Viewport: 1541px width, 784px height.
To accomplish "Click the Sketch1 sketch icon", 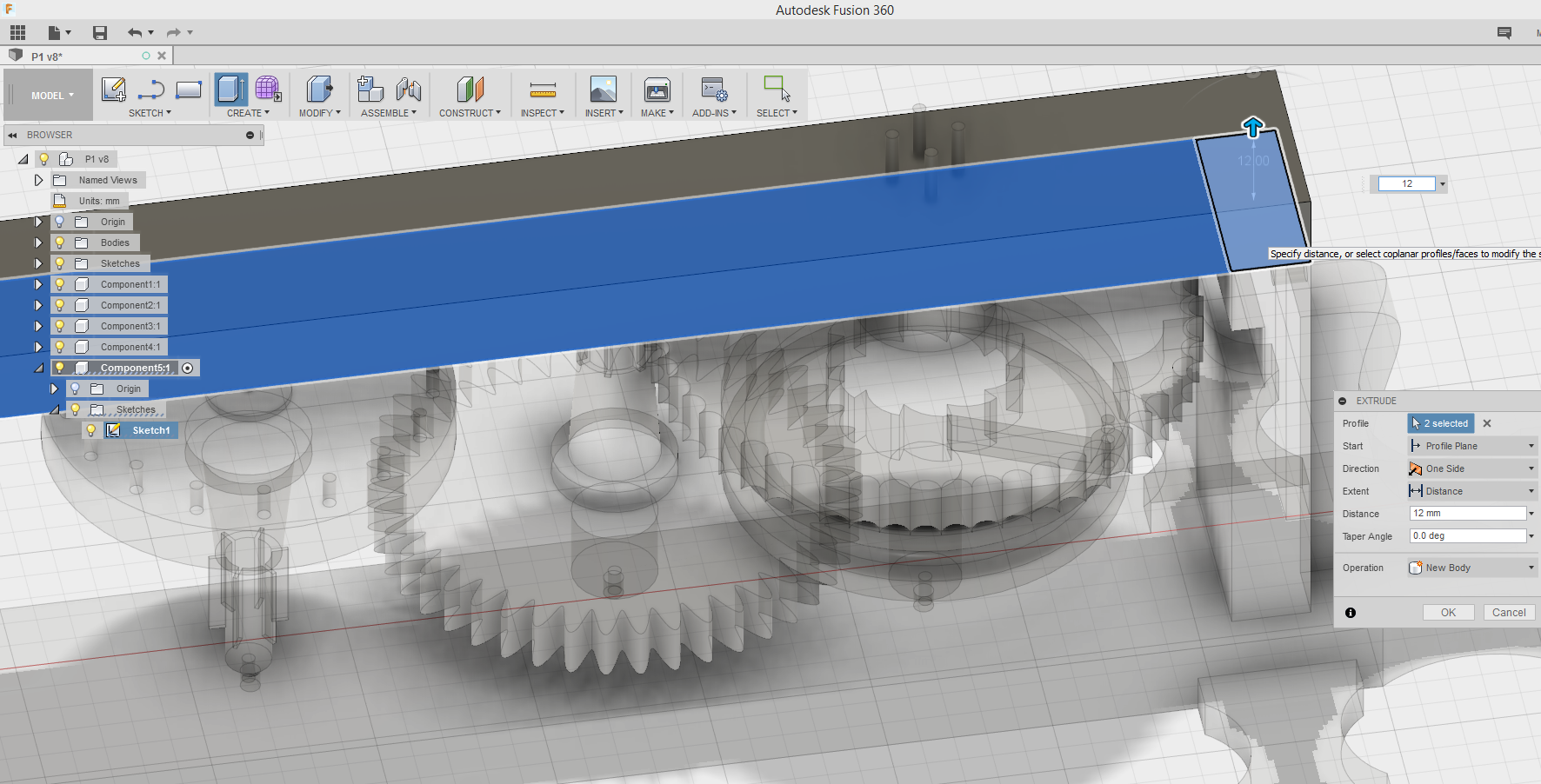I will pos(113,430).
